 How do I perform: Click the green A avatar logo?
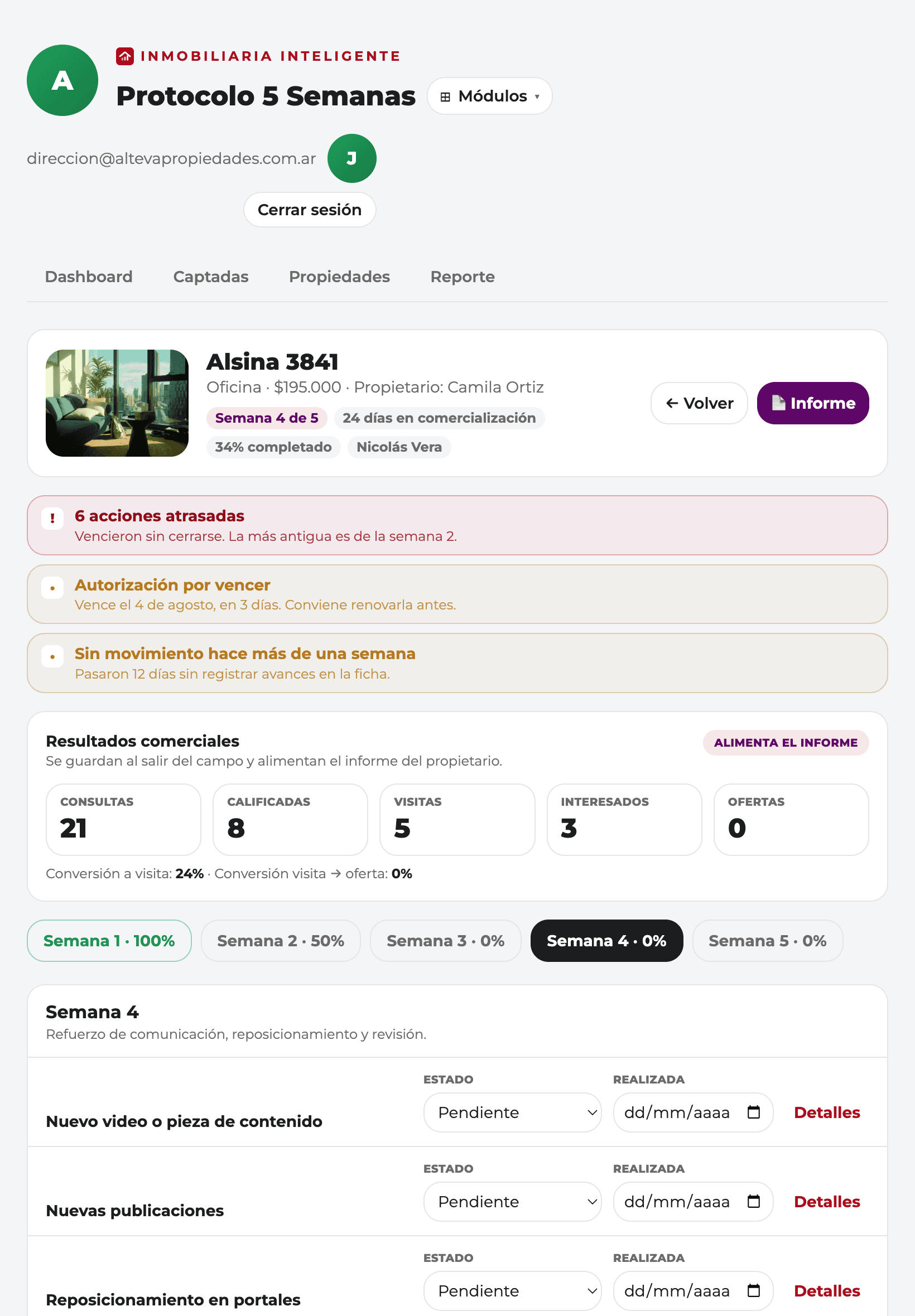click(62, 80)
